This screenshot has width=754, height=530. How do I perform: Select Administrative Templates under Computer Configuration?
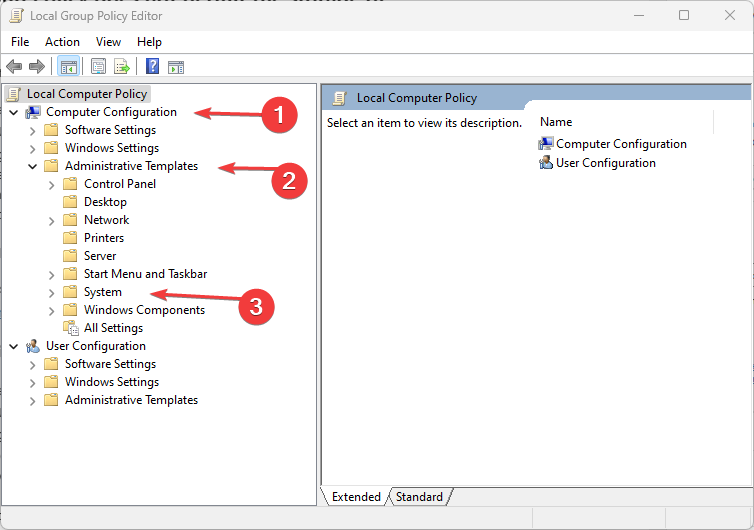coord(131,166)
